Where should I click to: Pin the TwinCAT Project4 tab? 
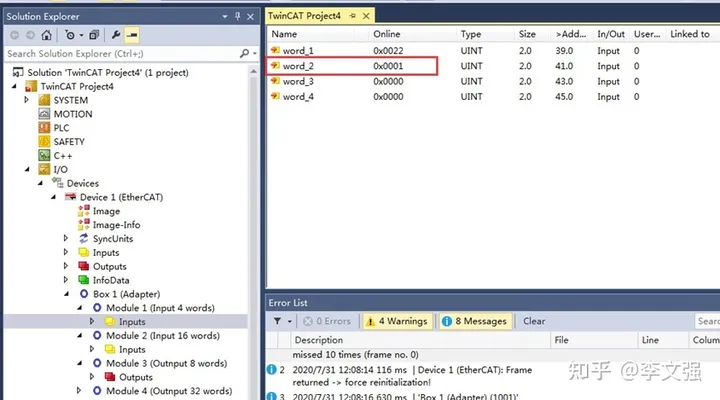(353, 16)
